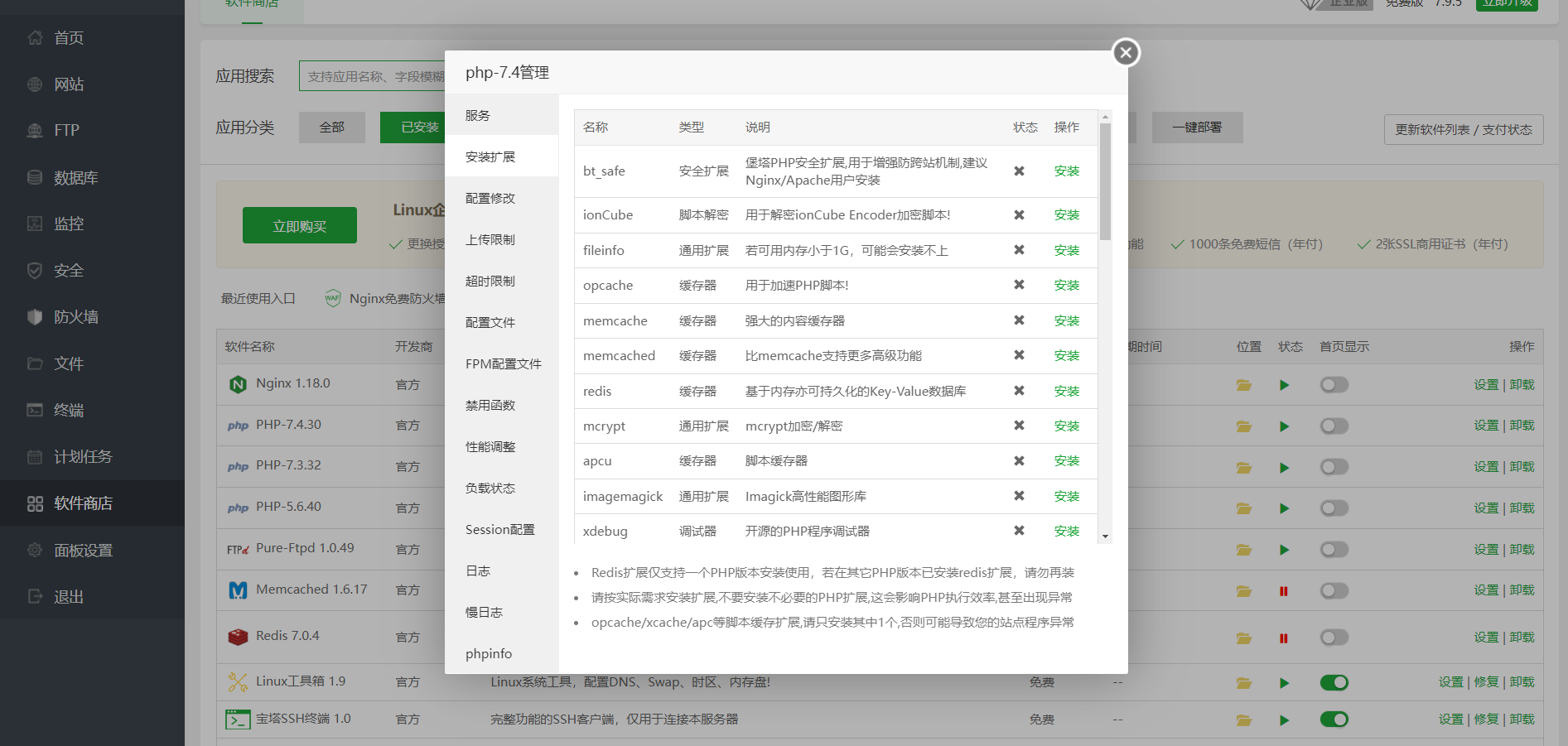Disable the Linux工具箱 homepage toggle

click(x=1334, y=682)
